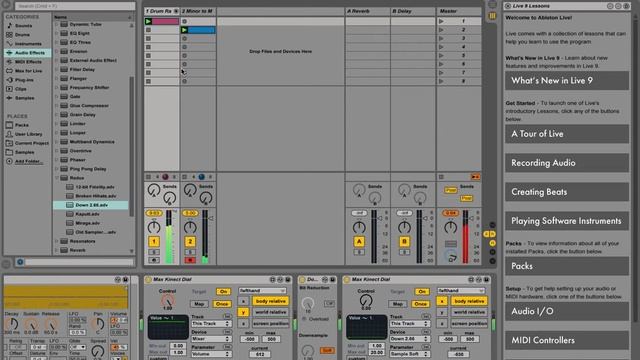Viewport: 640px width, 360px height.
Task: Toggle On button in first Kinect Dial
Action: click(223, 291)
